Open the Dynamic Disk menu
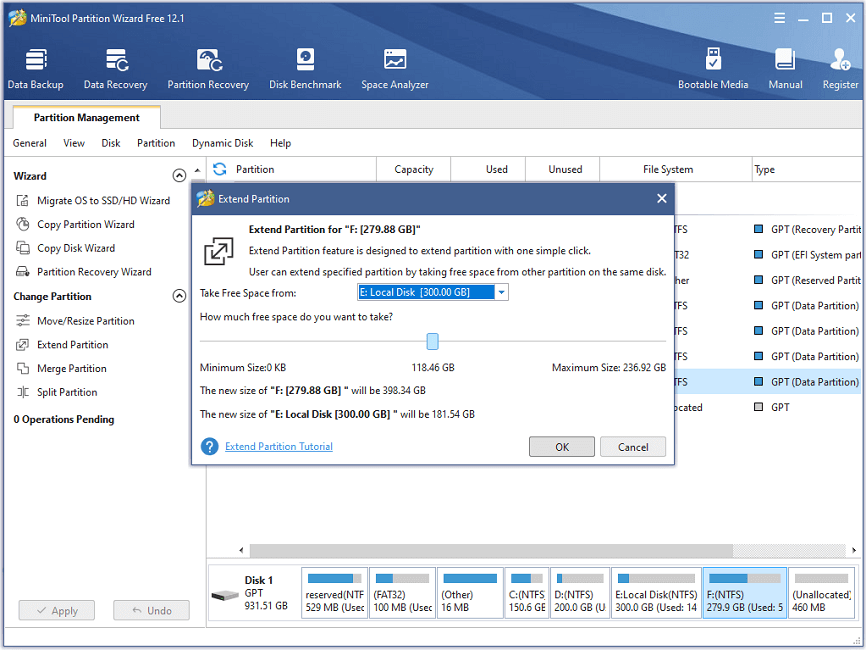 pyautogui.click(x=223, y=143)
